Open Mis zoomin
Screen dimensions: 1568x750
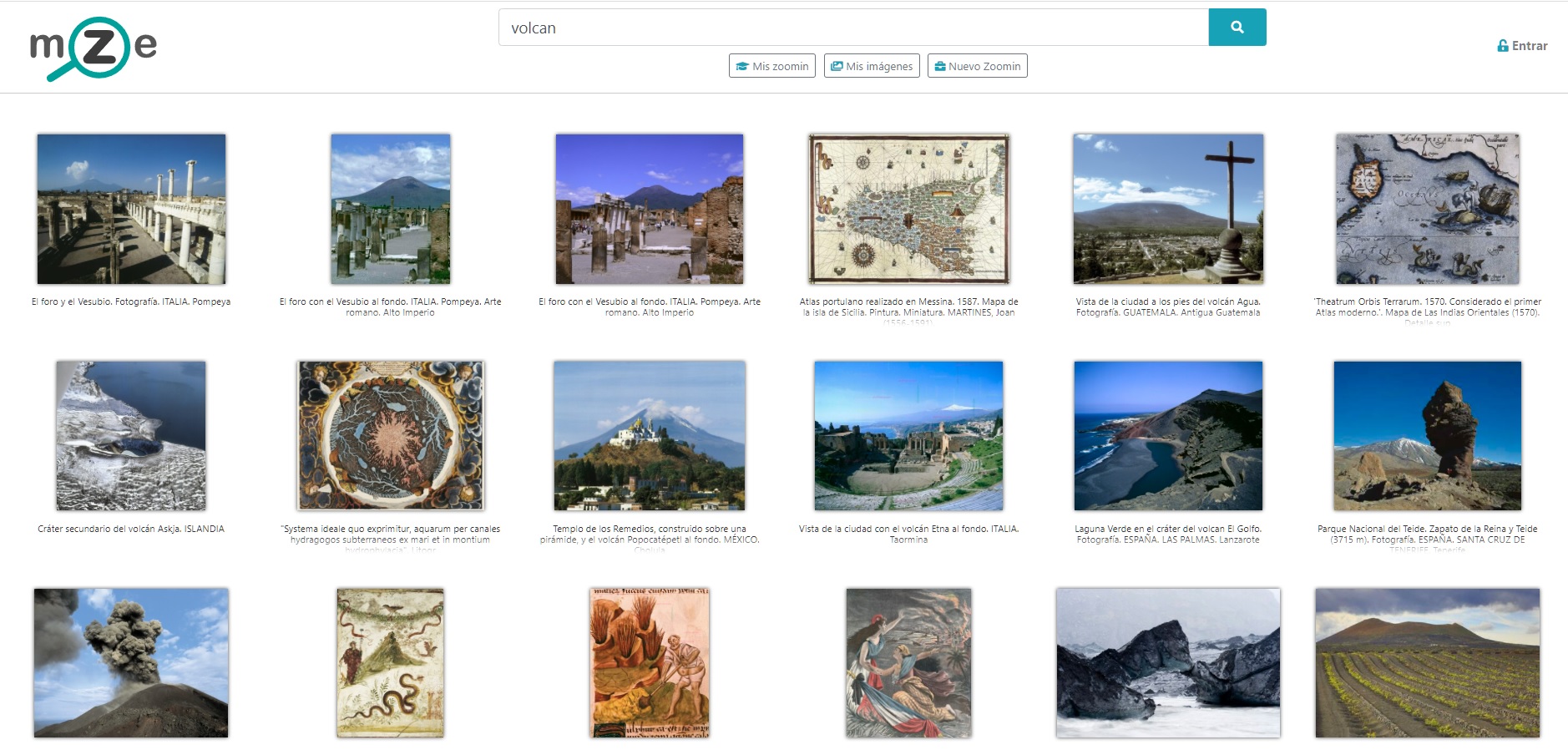click(772, 66)
